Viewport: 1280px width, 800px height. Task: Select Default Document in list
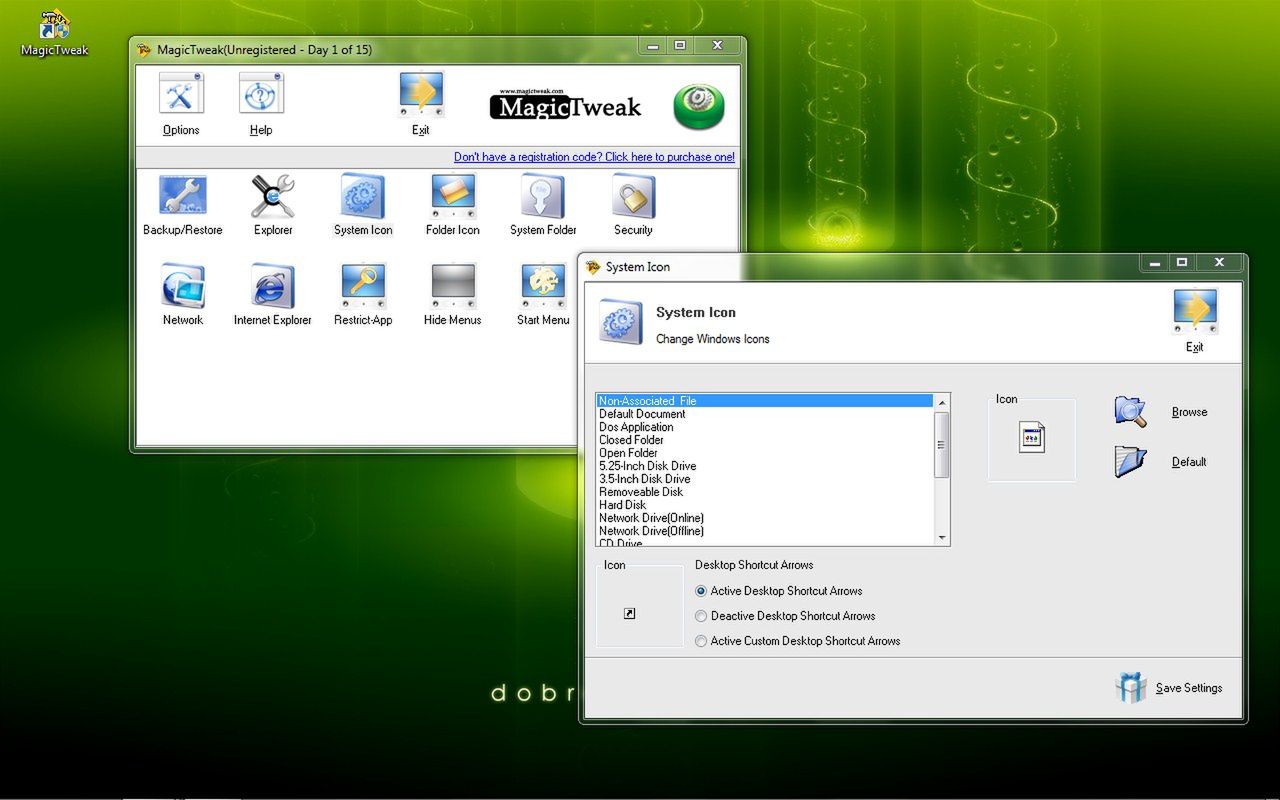(765, 414)
